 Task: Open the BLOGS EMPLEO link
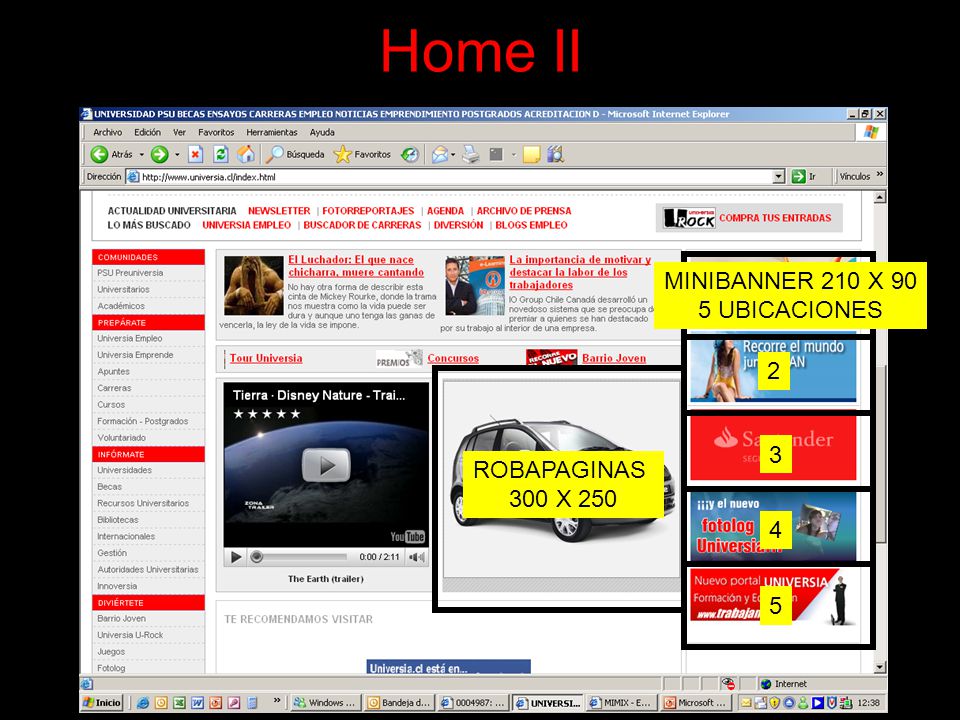[531, 225]
